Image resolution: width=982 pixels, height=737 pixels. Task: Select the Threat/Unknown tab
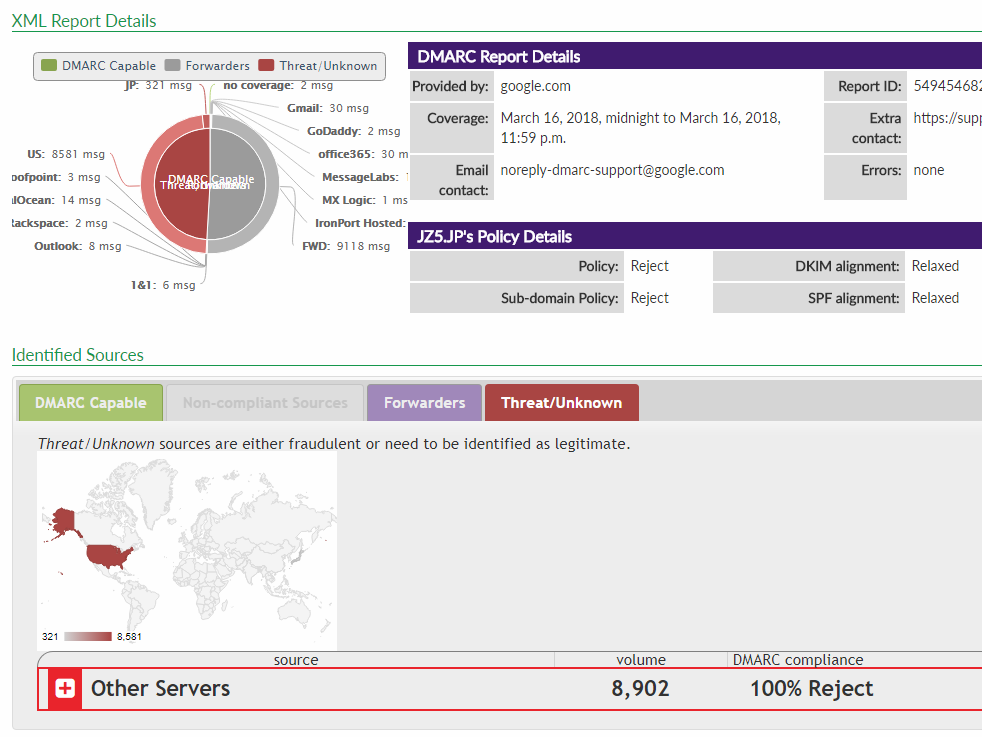pyautogui.click(x=561, y=403)
